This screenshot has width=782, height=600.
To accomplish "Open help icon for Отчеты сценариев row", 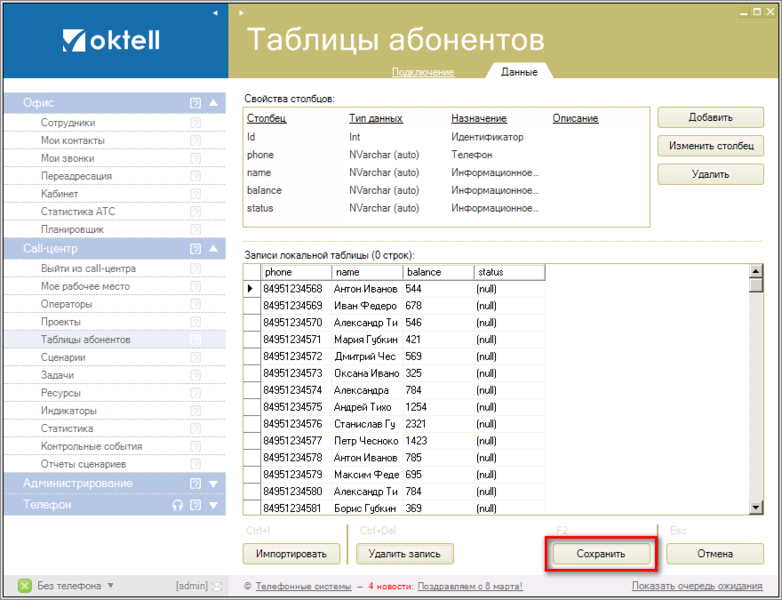I will pyautogui.click(x=195, y=464).
